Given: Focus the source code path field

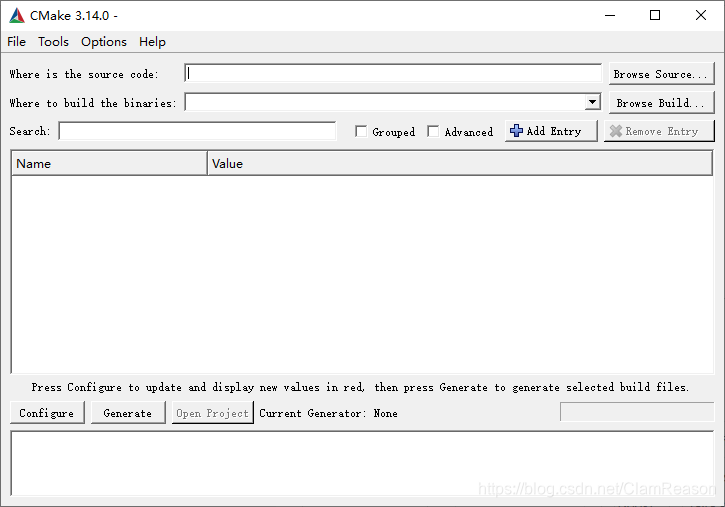Looking at the screenshot, I should [393, 73].
